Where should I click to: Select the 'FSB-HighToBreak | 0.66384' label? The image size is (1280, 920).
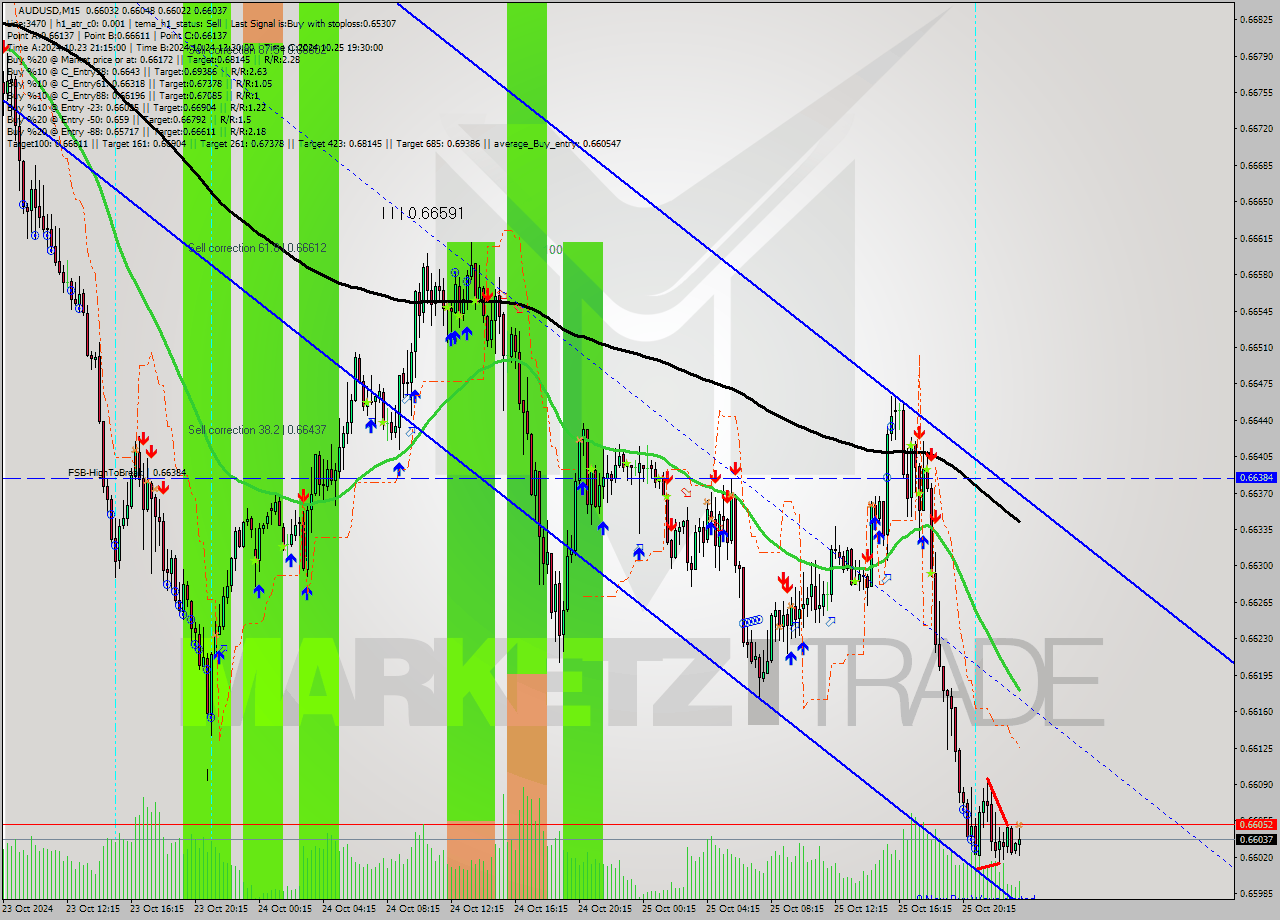tap(127, 472)
